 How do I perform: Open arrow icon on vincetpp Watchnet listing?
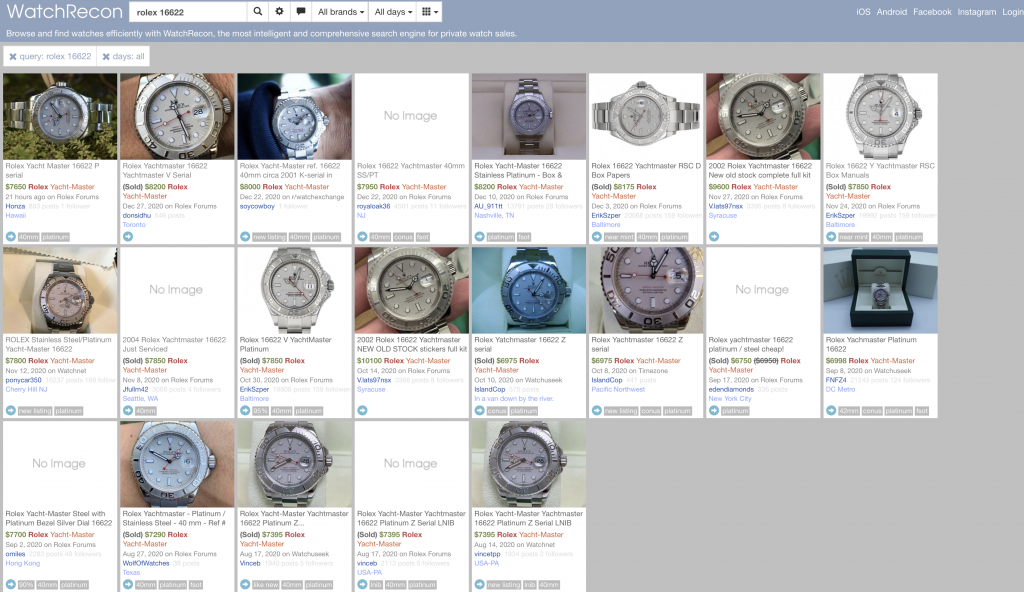coord(479,584)
